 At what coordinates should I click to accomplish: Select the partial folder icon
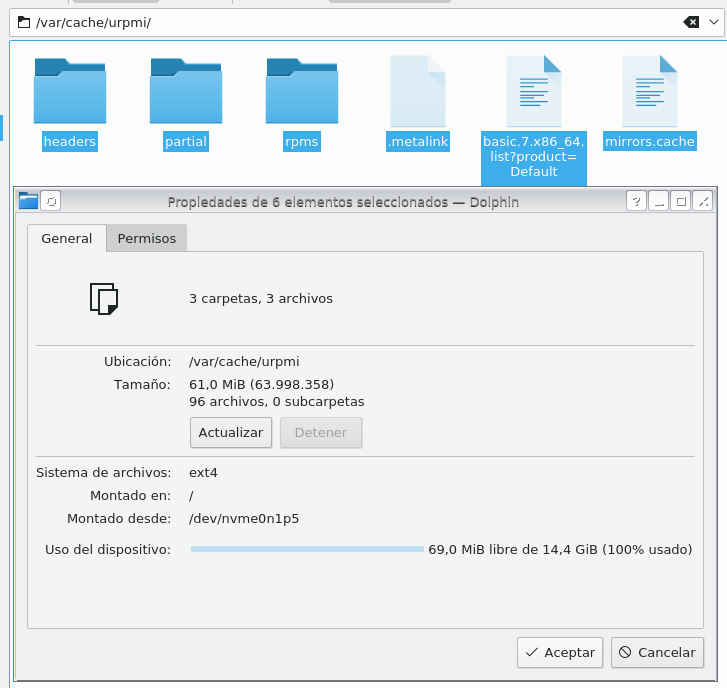tap(186, 91)
